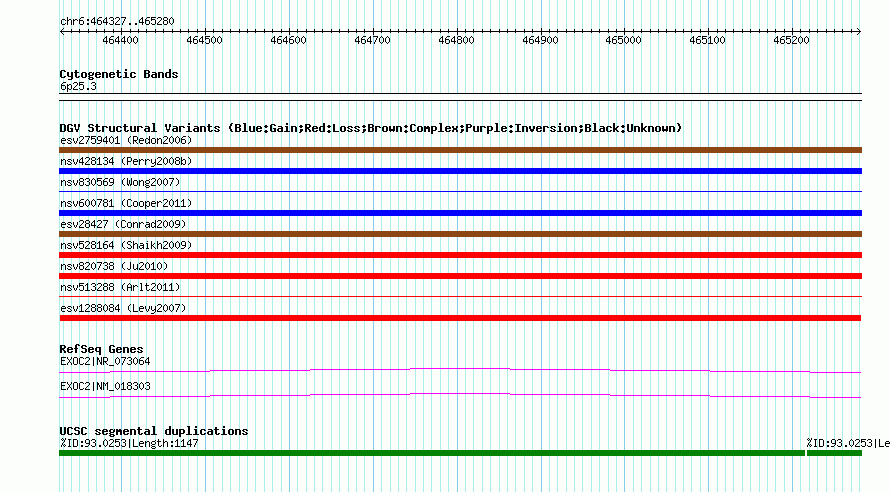
Task: Click the left arrowhead of the ruler
Action: 62,31
